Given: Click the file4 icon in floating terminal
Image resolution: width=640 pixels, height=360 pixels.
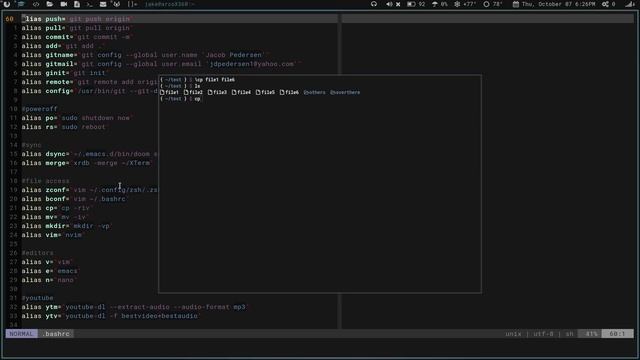Looking at the screenshot, I should [x=234, y=92].
